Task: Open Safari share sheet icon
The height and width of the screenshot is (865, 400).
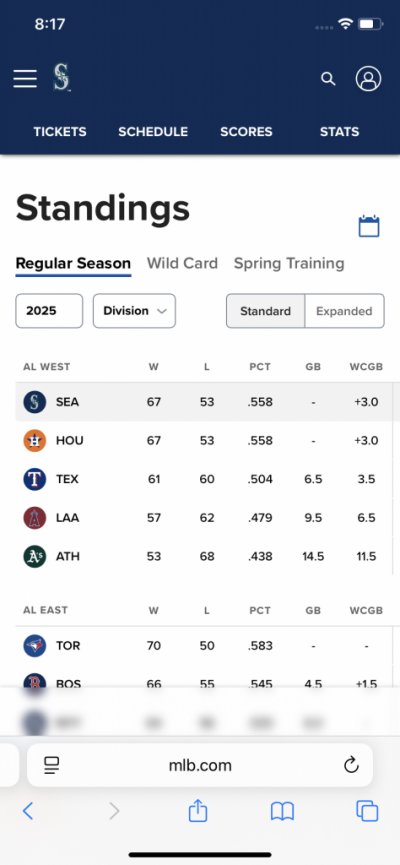Action: pos(198,811)
